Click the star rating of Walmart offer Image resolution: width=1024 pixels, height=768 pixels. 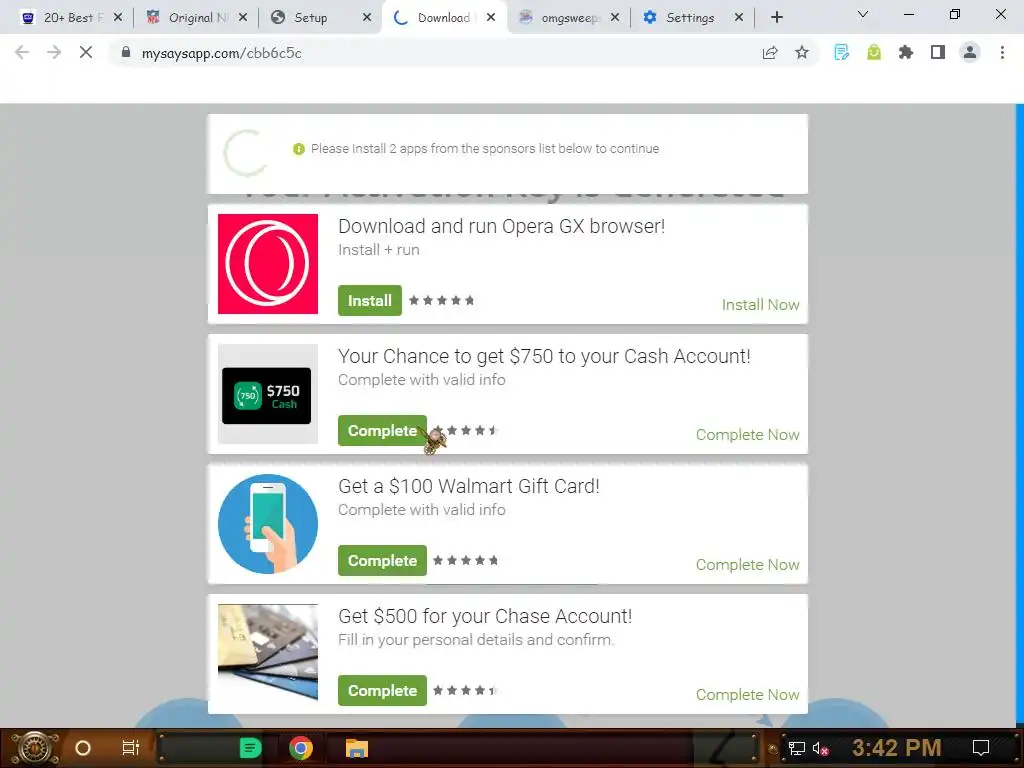[465, 560]
